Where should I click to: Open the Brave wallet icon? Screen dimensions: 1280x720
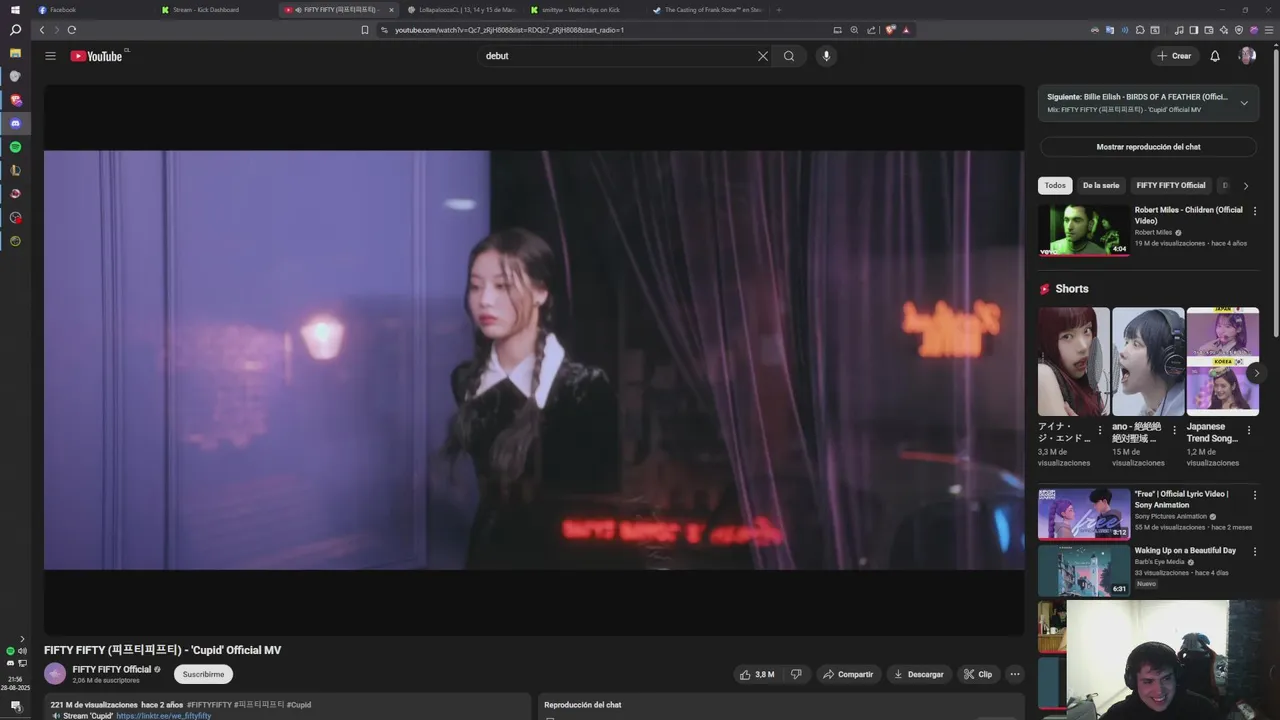1209,30
